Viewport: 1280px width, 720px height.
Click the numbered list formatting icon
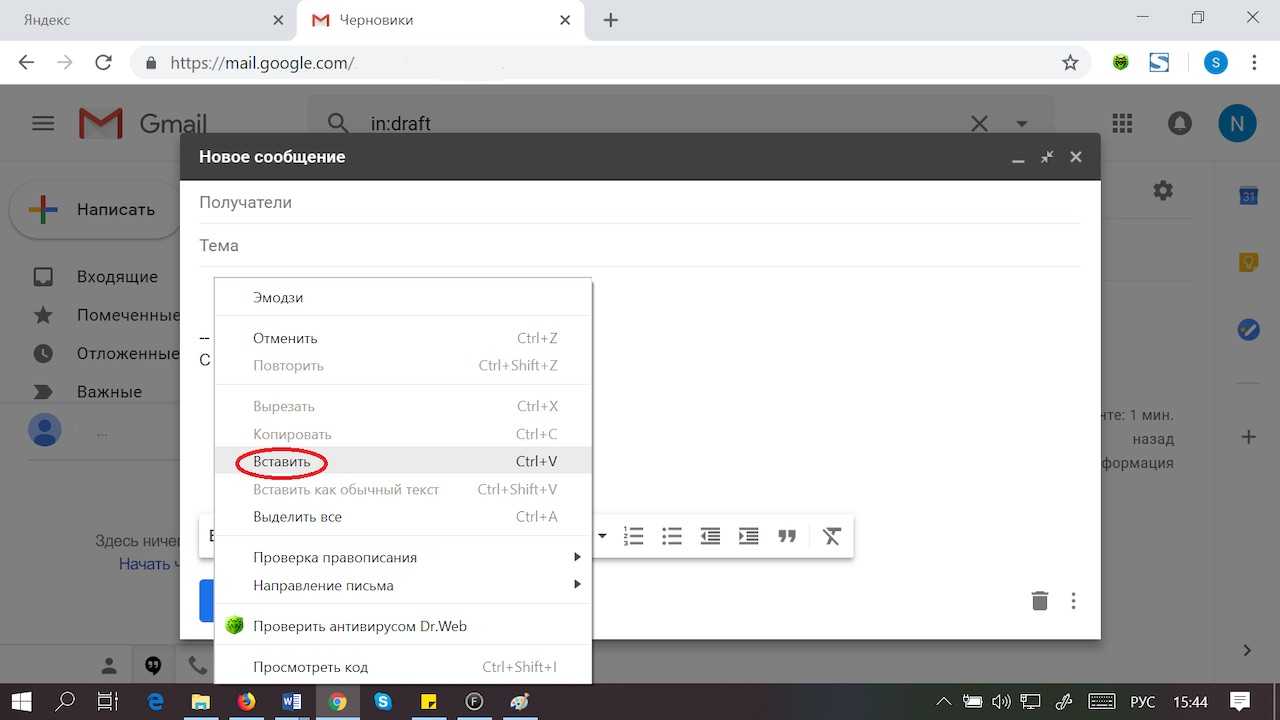[633, 536]
